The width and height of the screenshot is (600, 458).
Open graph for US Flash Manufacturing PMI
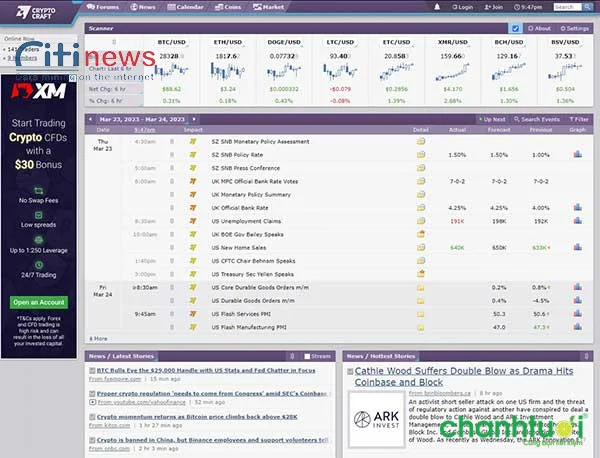pyautogui.click(x=578, y=327)
